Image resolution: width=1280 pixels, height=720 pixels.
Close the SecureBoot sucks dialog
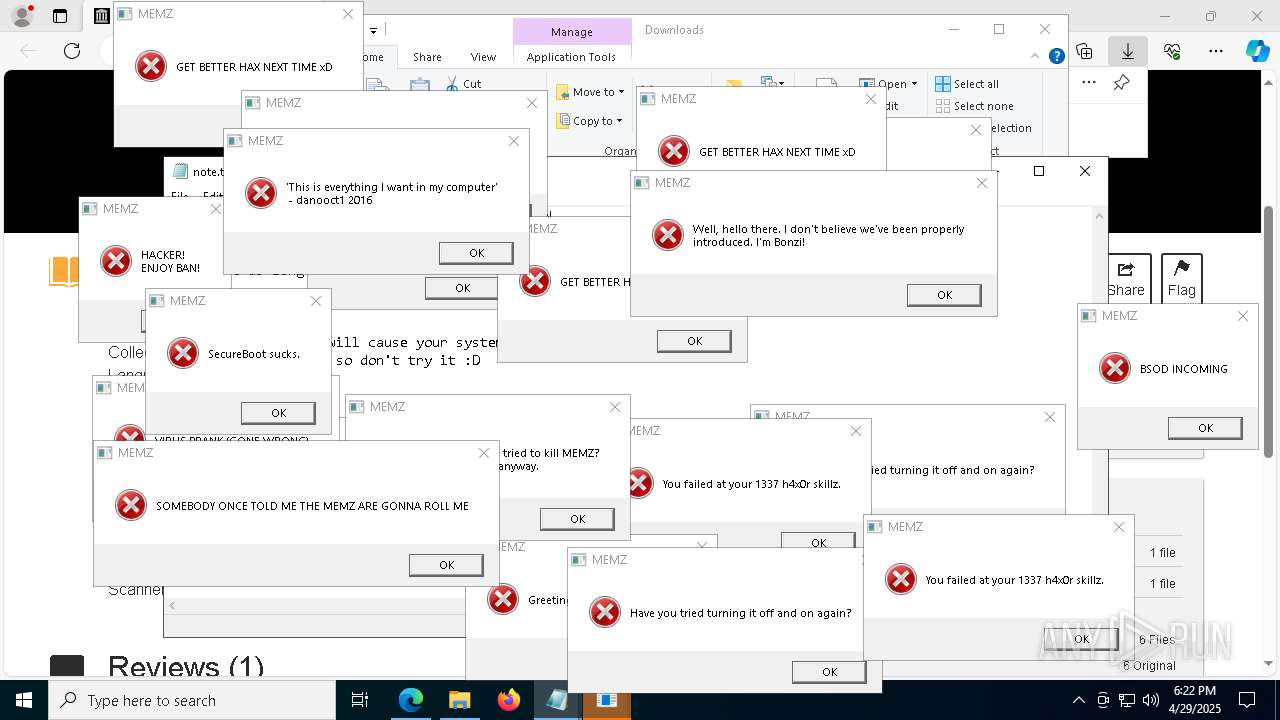click(x=316, y=301)
